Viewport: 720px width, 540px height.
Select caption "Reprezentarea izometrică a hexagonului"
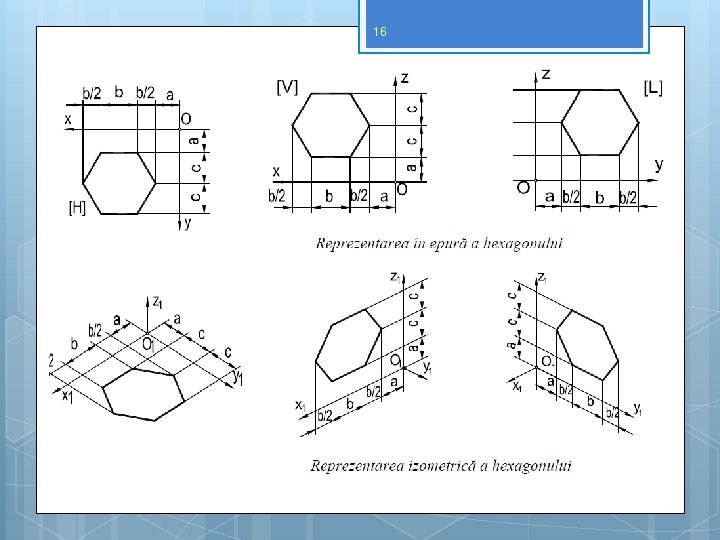pos(441,466)
